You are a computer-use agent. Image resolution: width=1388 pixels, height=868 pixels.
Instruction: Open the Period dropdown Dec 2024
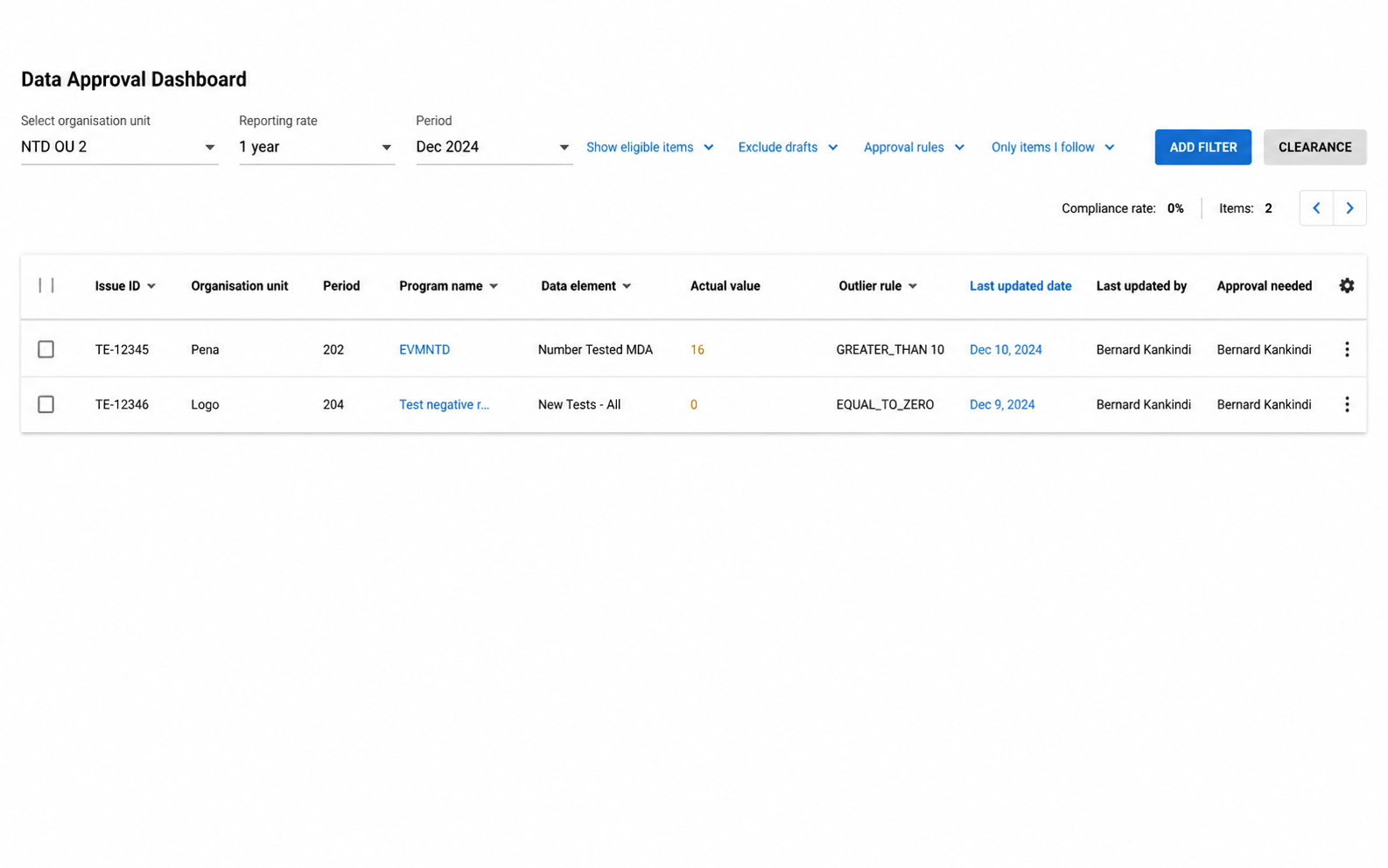(494, 147)
